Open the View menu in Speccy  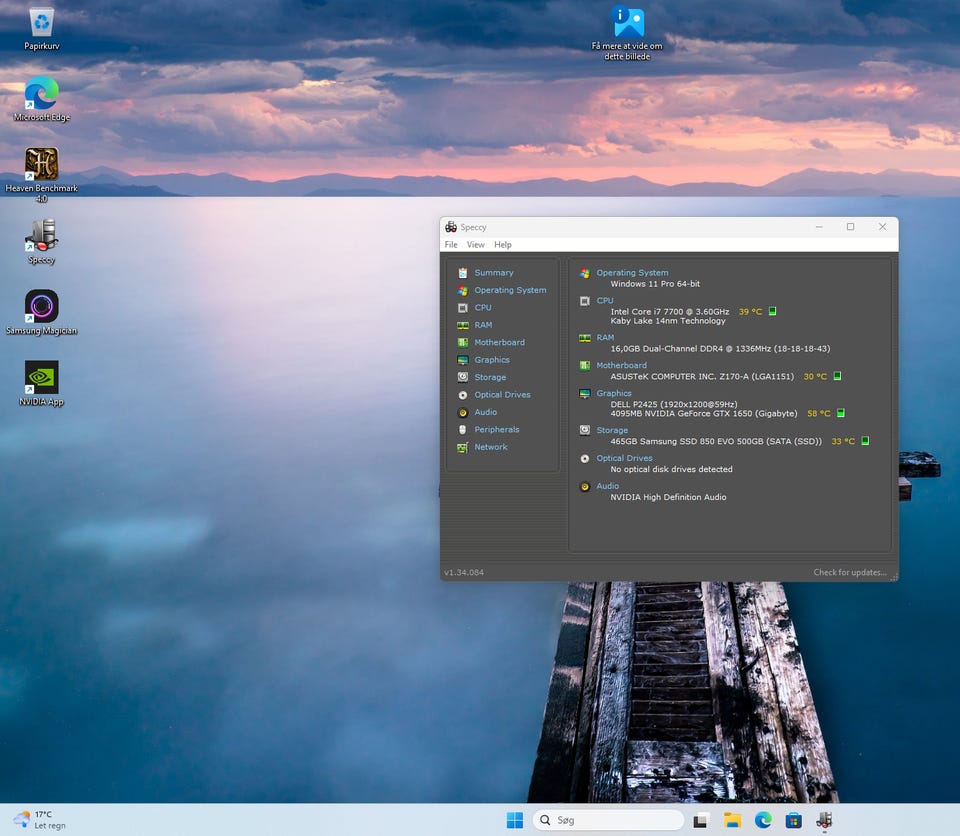pyautogui.click(x=476, y=244)
